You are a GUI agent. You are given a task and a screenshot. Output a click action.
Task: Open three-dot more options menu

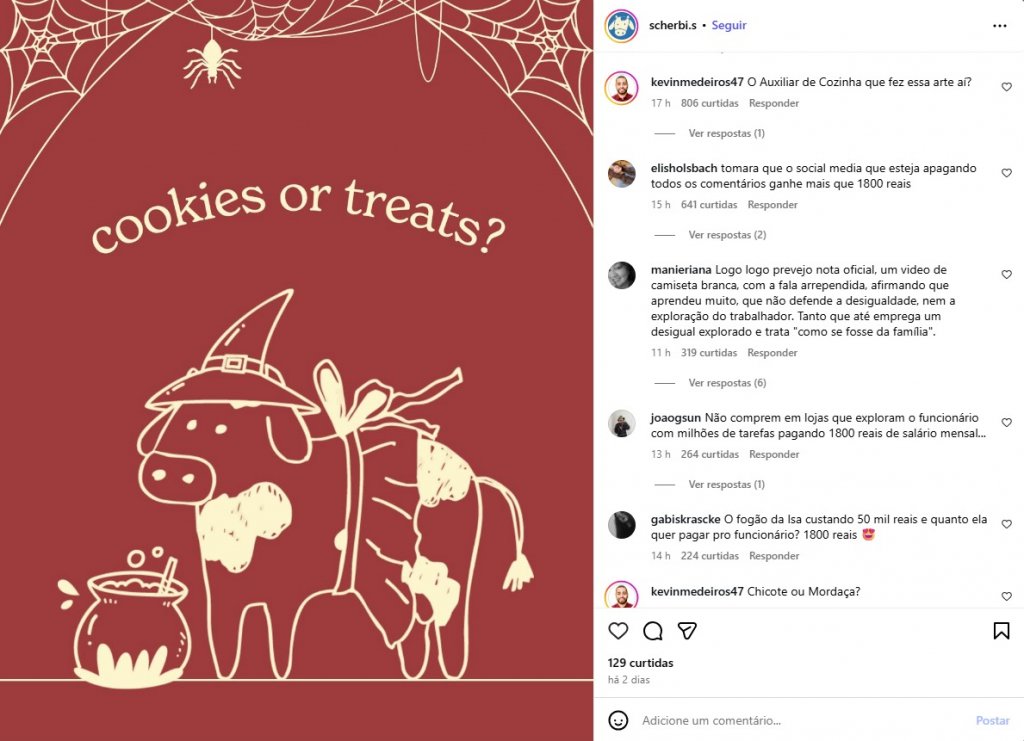[x=1000, y=26]
